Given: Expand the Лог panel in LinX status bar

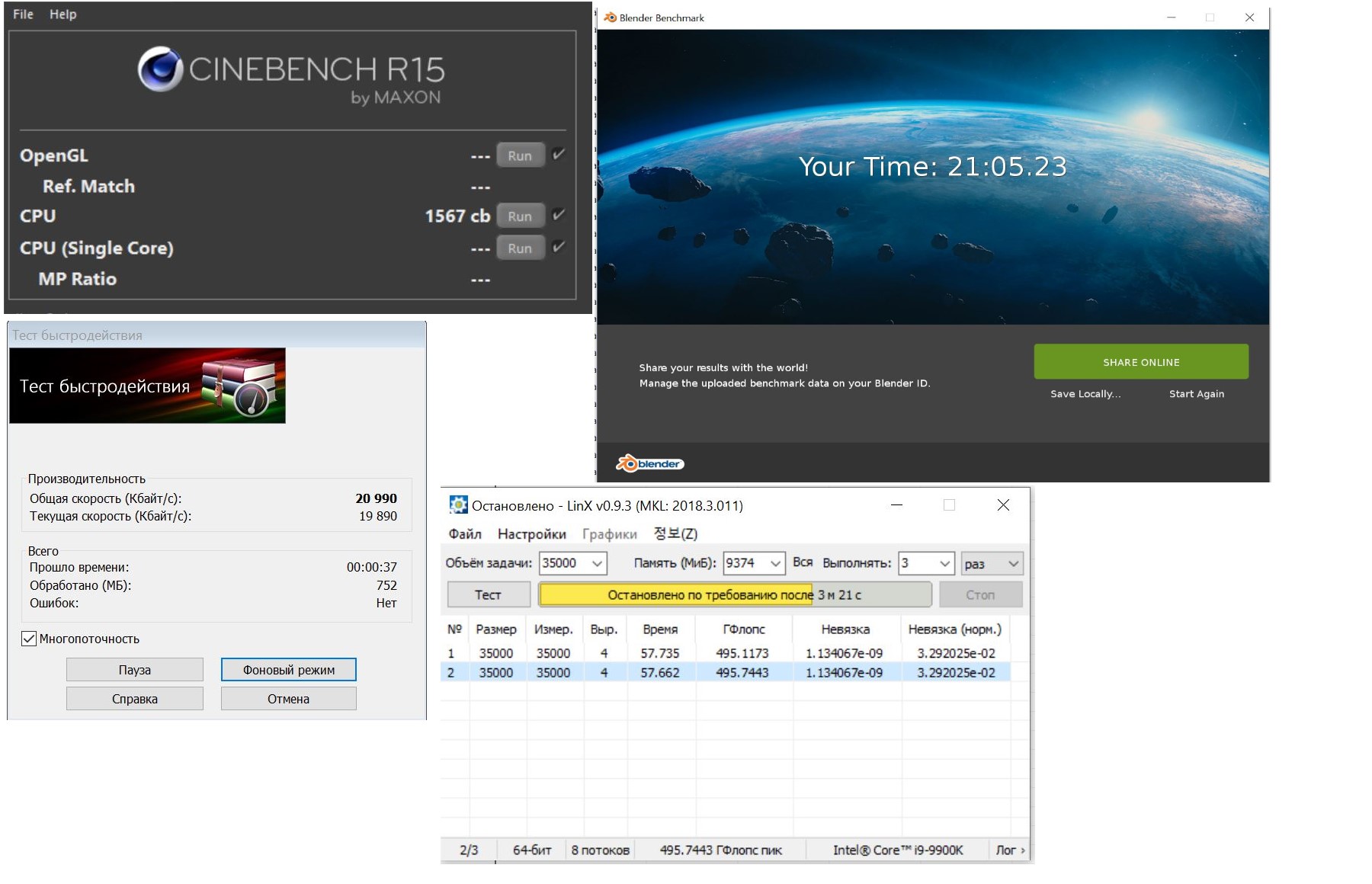Looking at the screenshot, I should tap(1010, 850).
